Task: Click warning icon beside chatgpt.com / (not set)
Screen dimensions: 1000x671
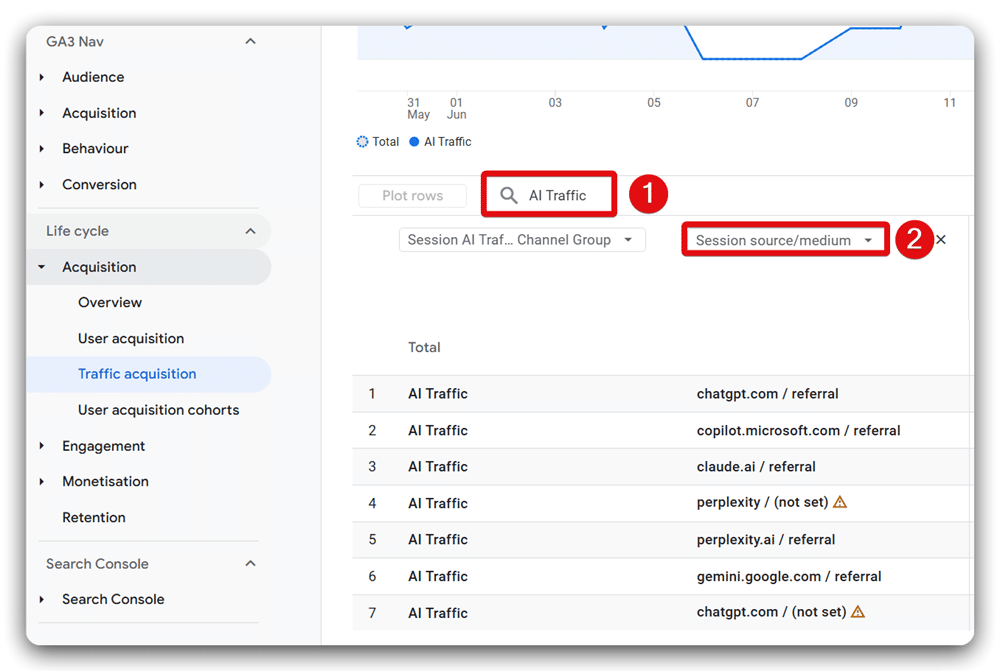Action: (x=857, y=612)
